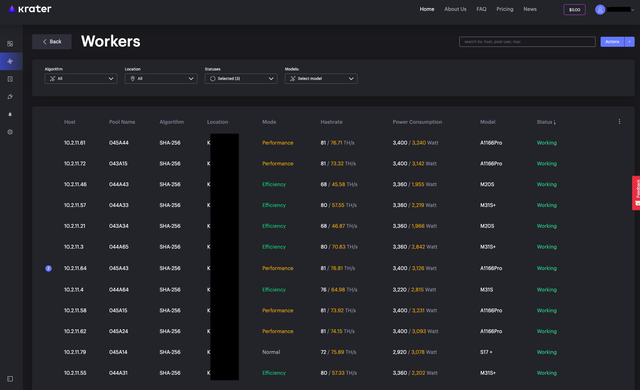Viewport: 640px width, 390px height.
Task: Click the Back button
Action: 52,42
